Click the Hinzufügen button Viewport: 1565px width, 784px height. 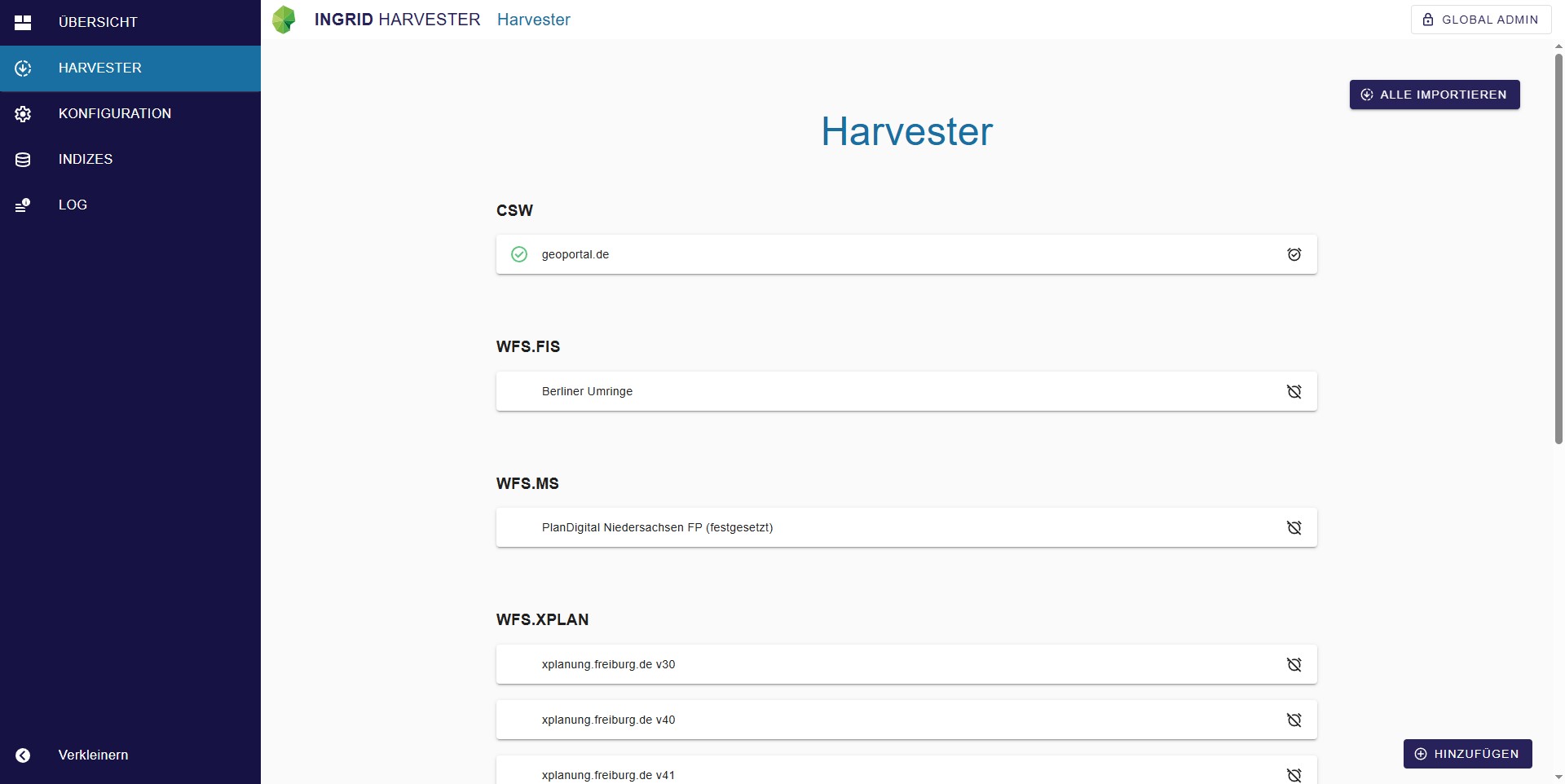1467,754
